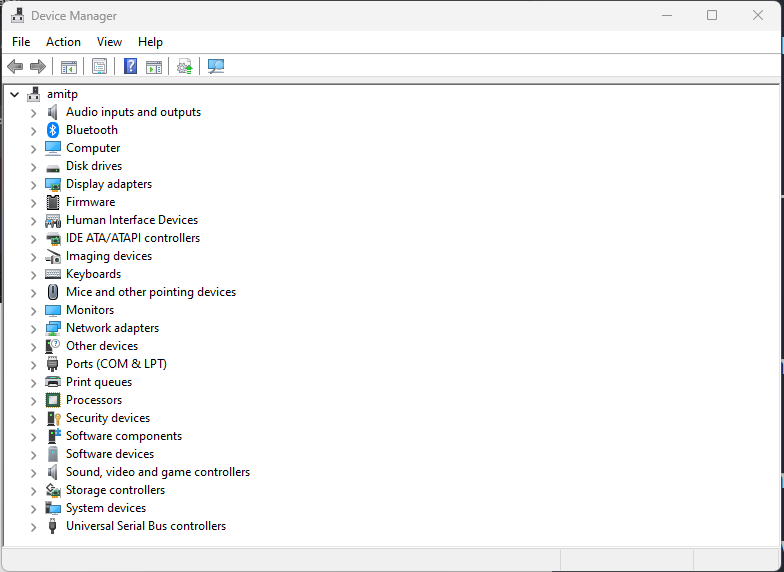
Task: Select the amitp root label
Action: coord(62,94)
